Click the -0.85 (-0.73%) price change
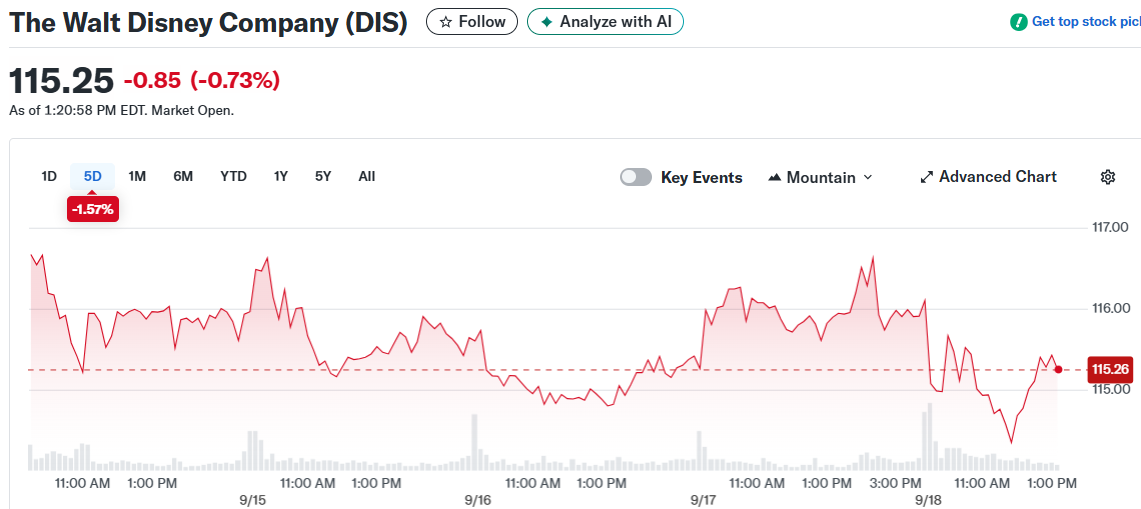Image resolution: width=1141 pixels, height=509 pixels. [202, 80]
